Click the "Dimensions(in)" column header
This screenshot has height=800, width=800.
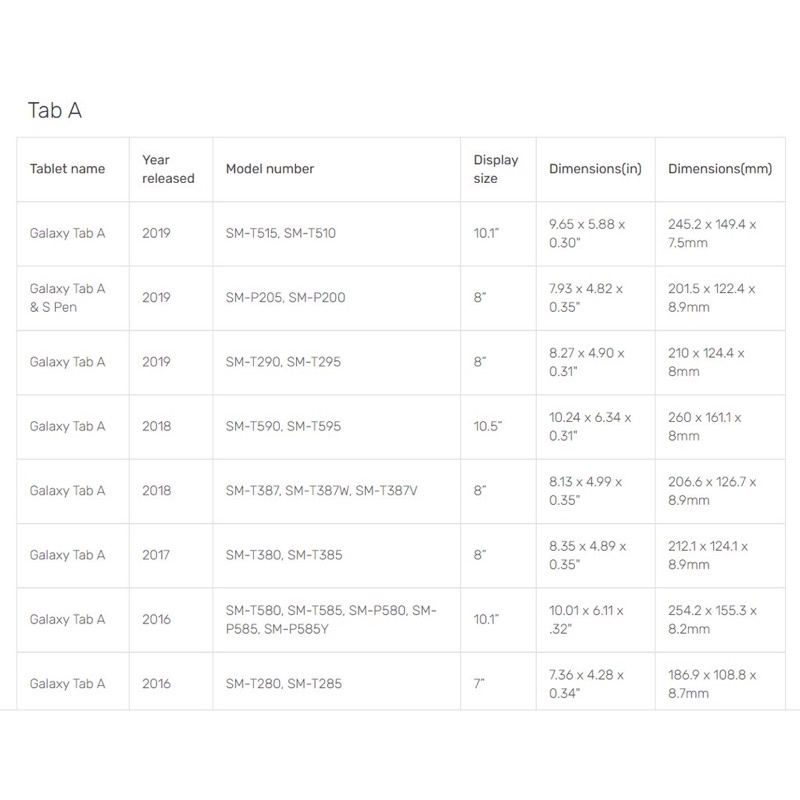pyautogui.click(x=595, y=169)
